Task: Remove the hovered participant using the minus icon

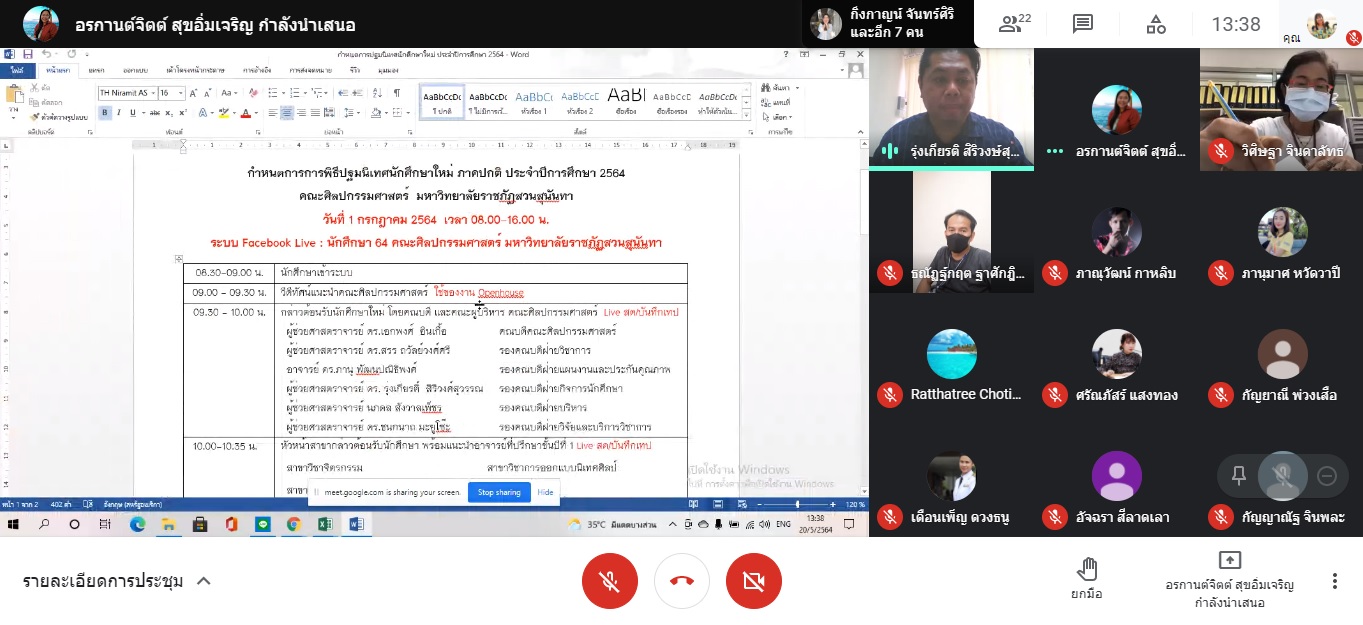Action: [1327, 476]
